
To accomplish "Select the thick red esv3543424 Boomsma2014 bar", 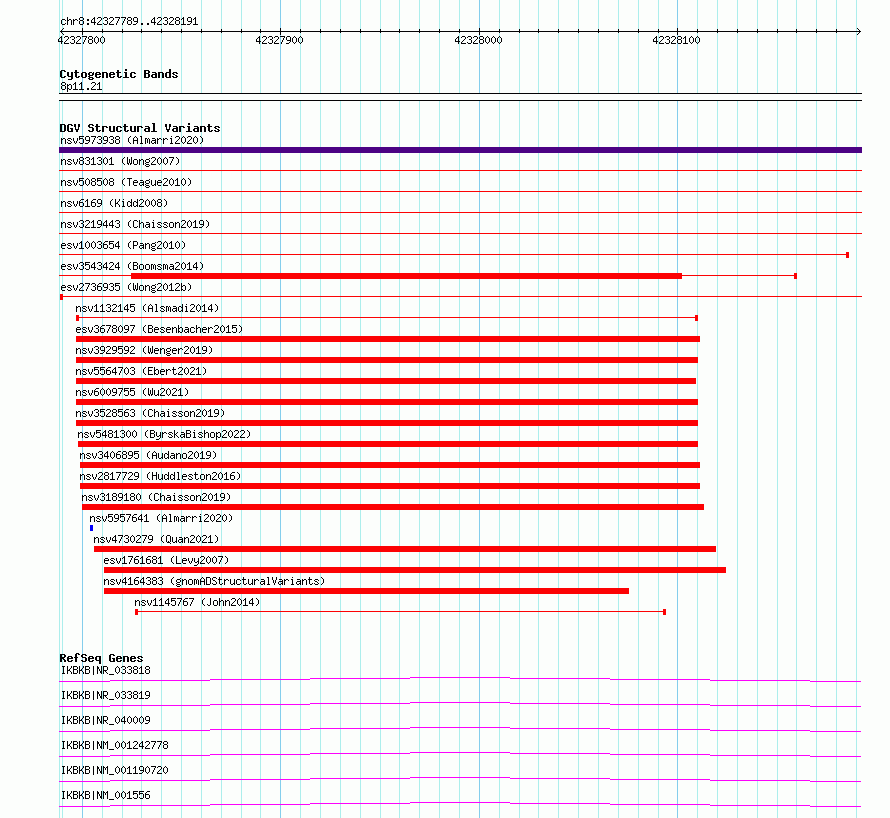I will pos(406,276).
